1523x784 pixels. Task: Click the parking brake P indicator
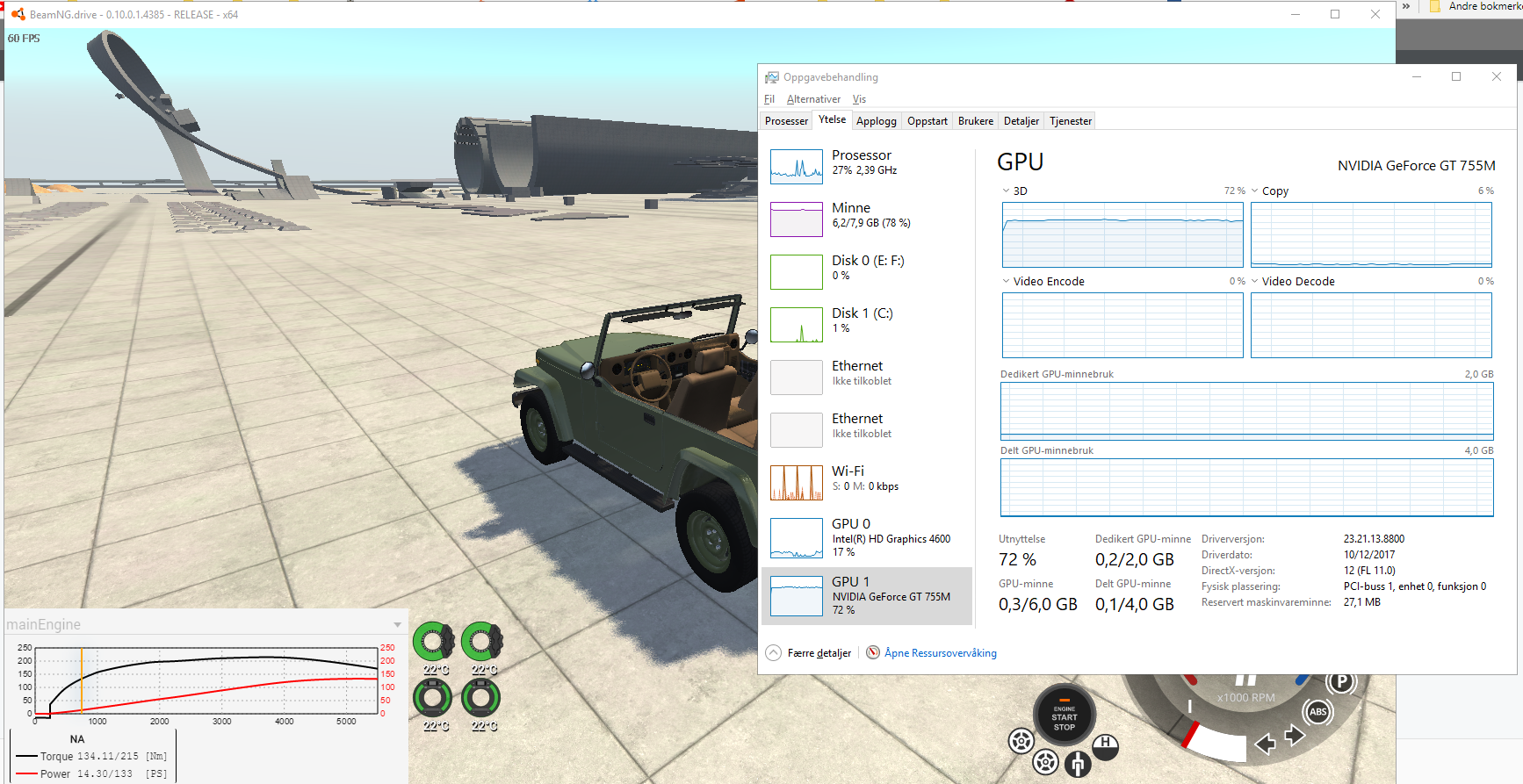pyautogui.click(x=1341, y=682)
